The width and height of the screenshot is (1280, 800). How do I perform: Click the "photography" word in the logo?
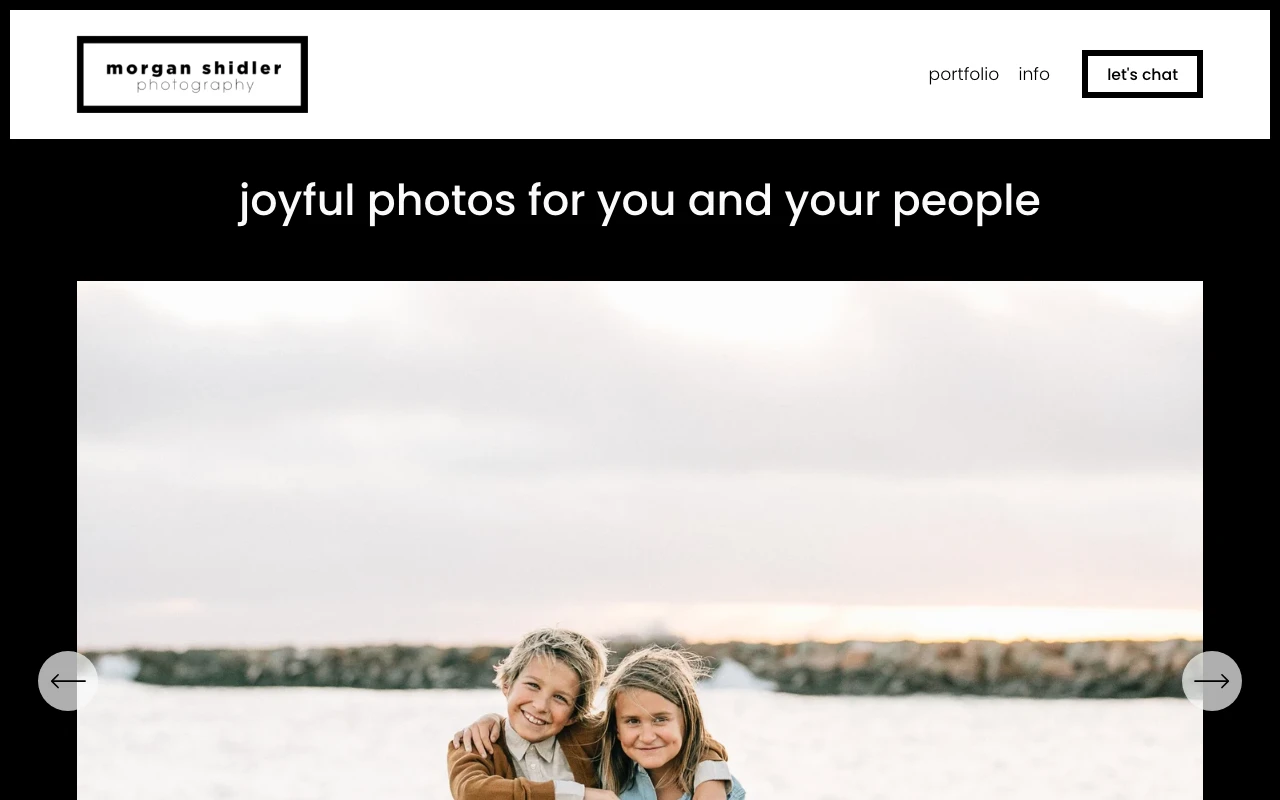coord(195,86)
